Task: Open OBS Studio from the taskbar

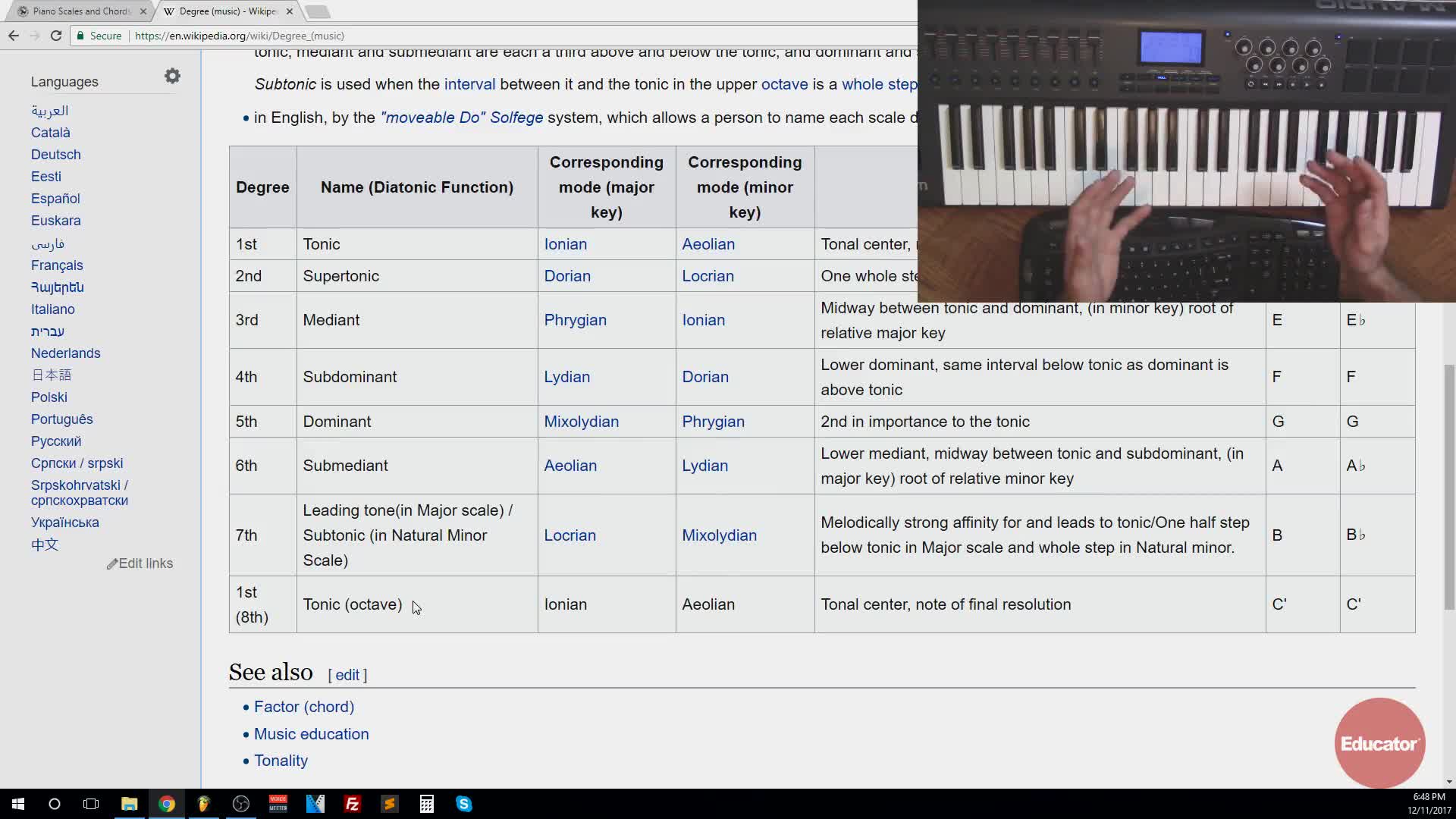Action: pos(241,804)
